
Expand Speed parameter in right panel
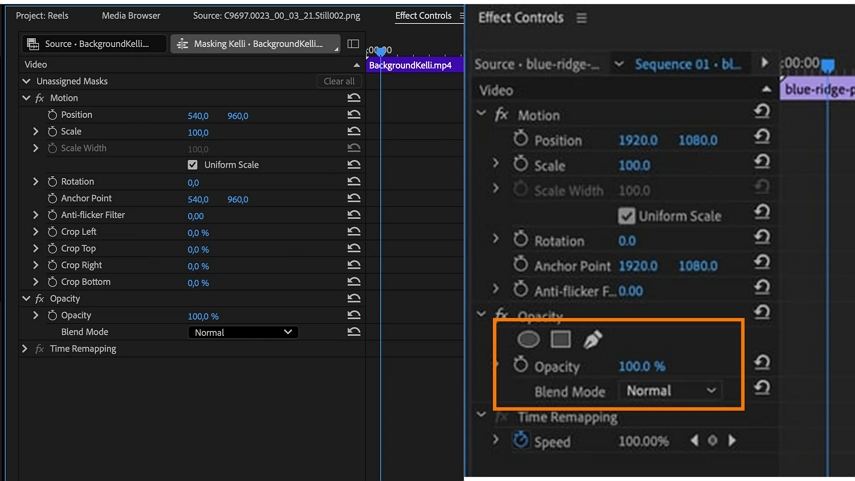pos(496,440)
